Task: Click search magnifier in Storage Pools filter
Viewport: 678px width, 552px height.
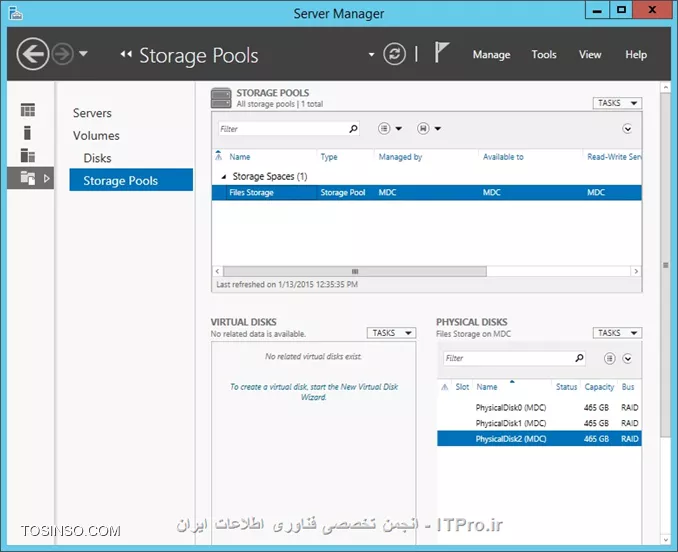Action: pyautogui.click(x=353, y=128)
